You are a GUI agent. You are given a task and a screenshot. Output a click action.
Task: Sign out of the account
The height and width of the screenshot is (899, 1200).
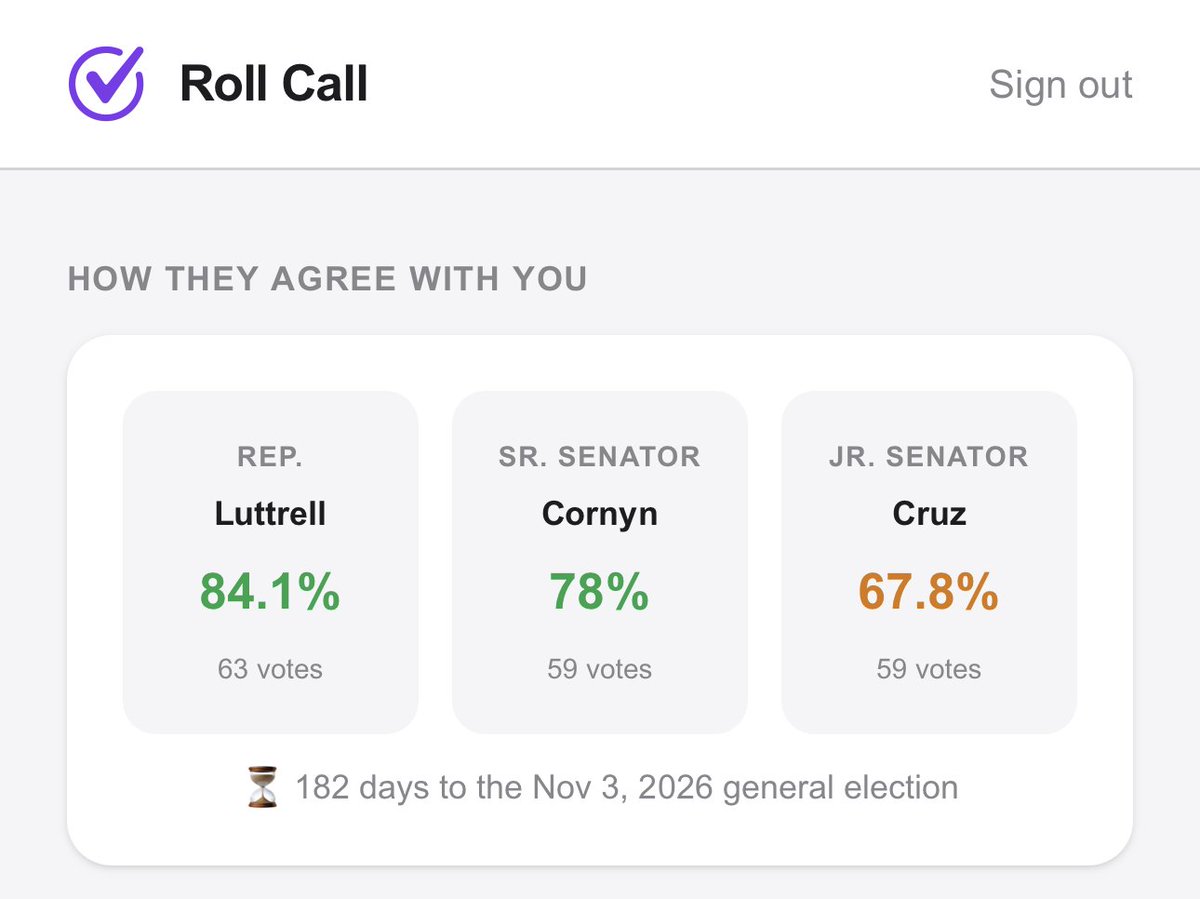click(1060, 84)
